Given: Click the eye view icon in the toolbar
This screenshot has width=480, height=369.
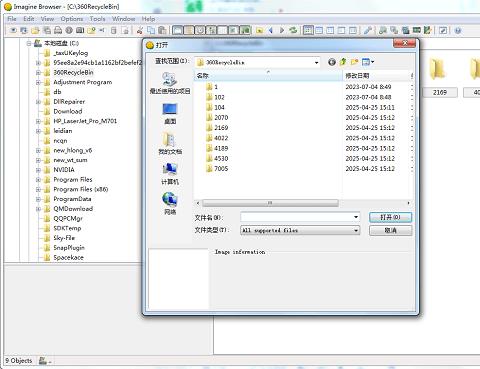Looking at the screenshot, I should pyautogui.click(x=13, y=31).
